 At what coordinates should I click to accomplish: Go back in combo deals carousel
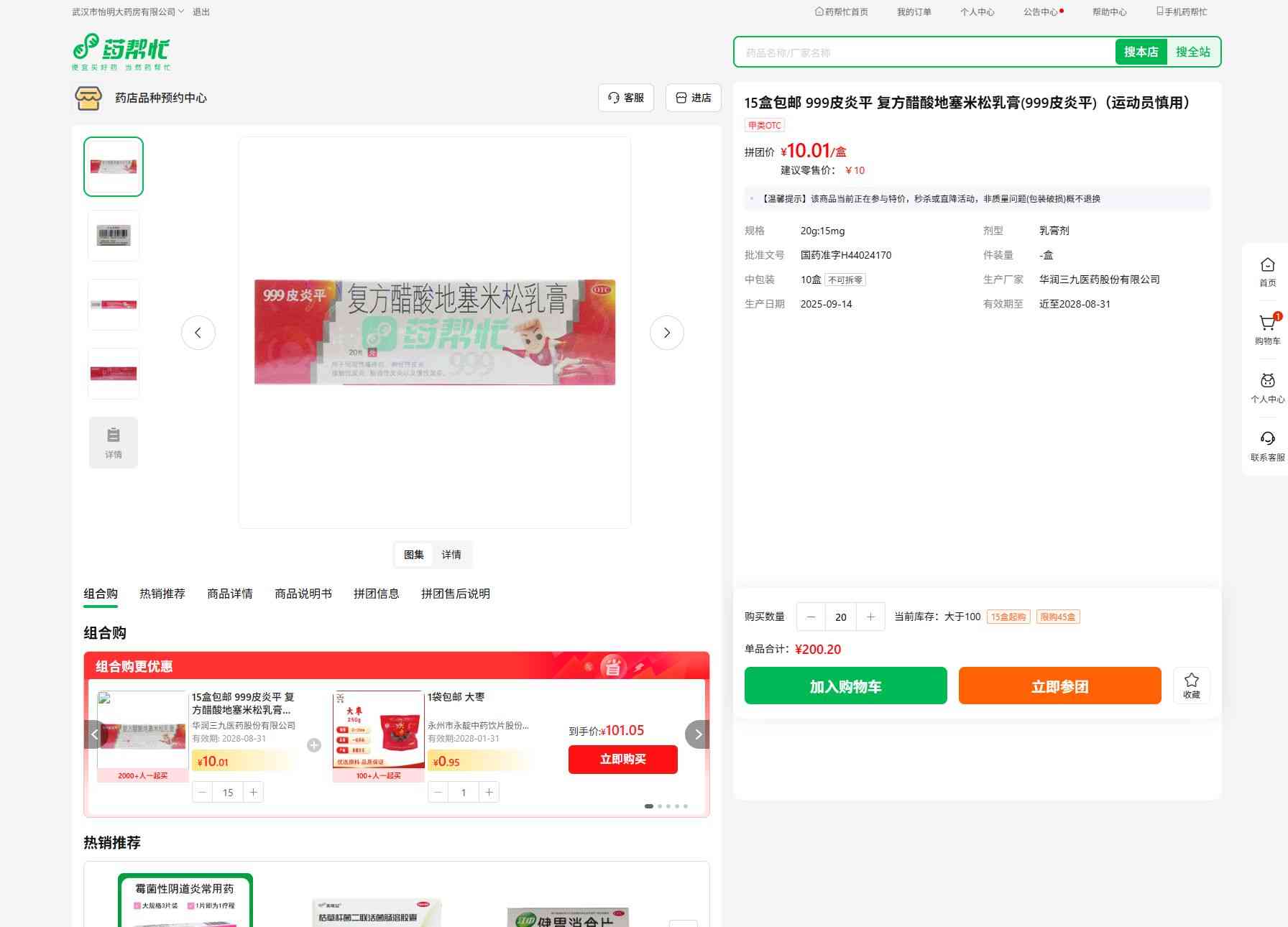tap(95, 734)
